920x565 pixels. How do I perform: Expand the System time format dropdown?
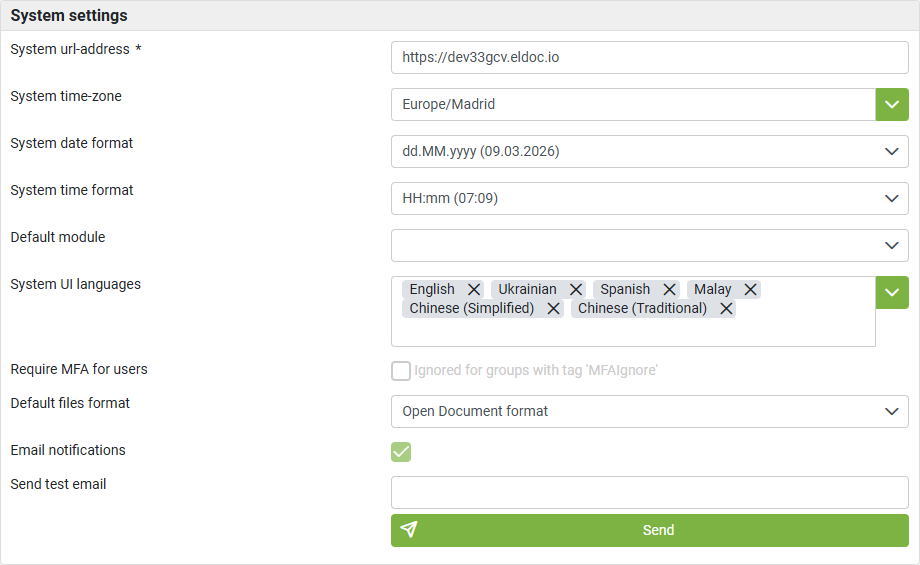point(650,198)
